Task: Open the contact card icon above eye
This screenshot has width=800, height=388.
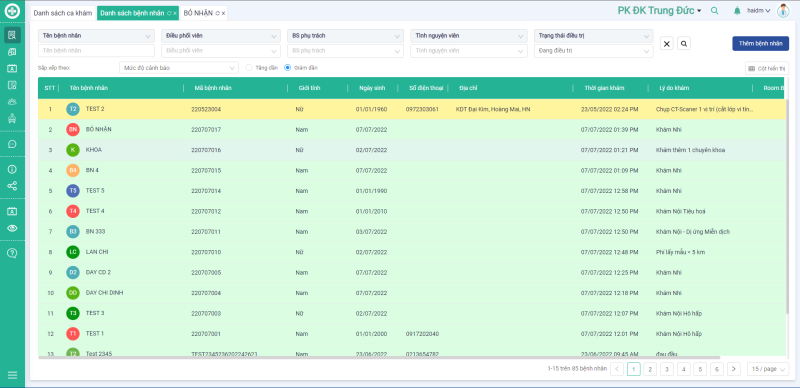Action: [12, 211]
